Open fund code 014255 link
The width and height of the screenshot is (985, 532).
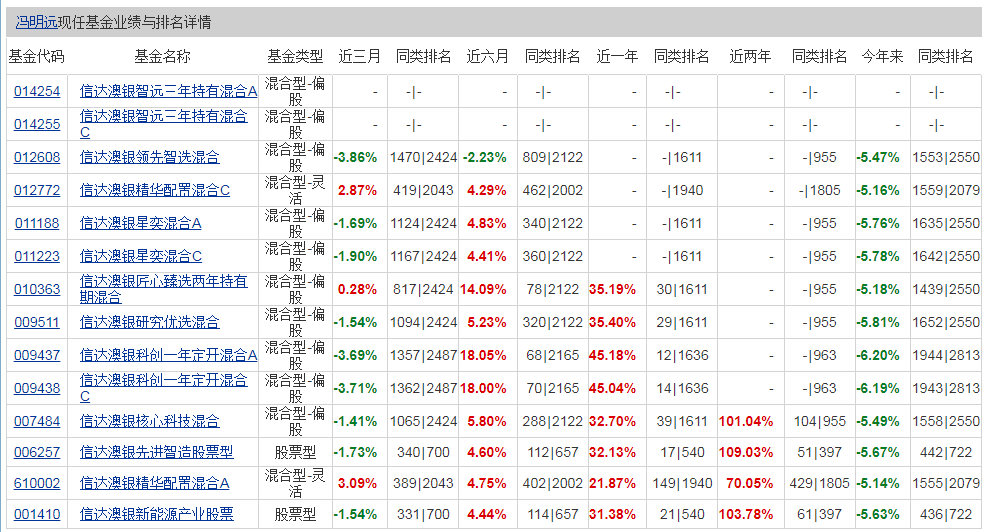coord(37,125)
